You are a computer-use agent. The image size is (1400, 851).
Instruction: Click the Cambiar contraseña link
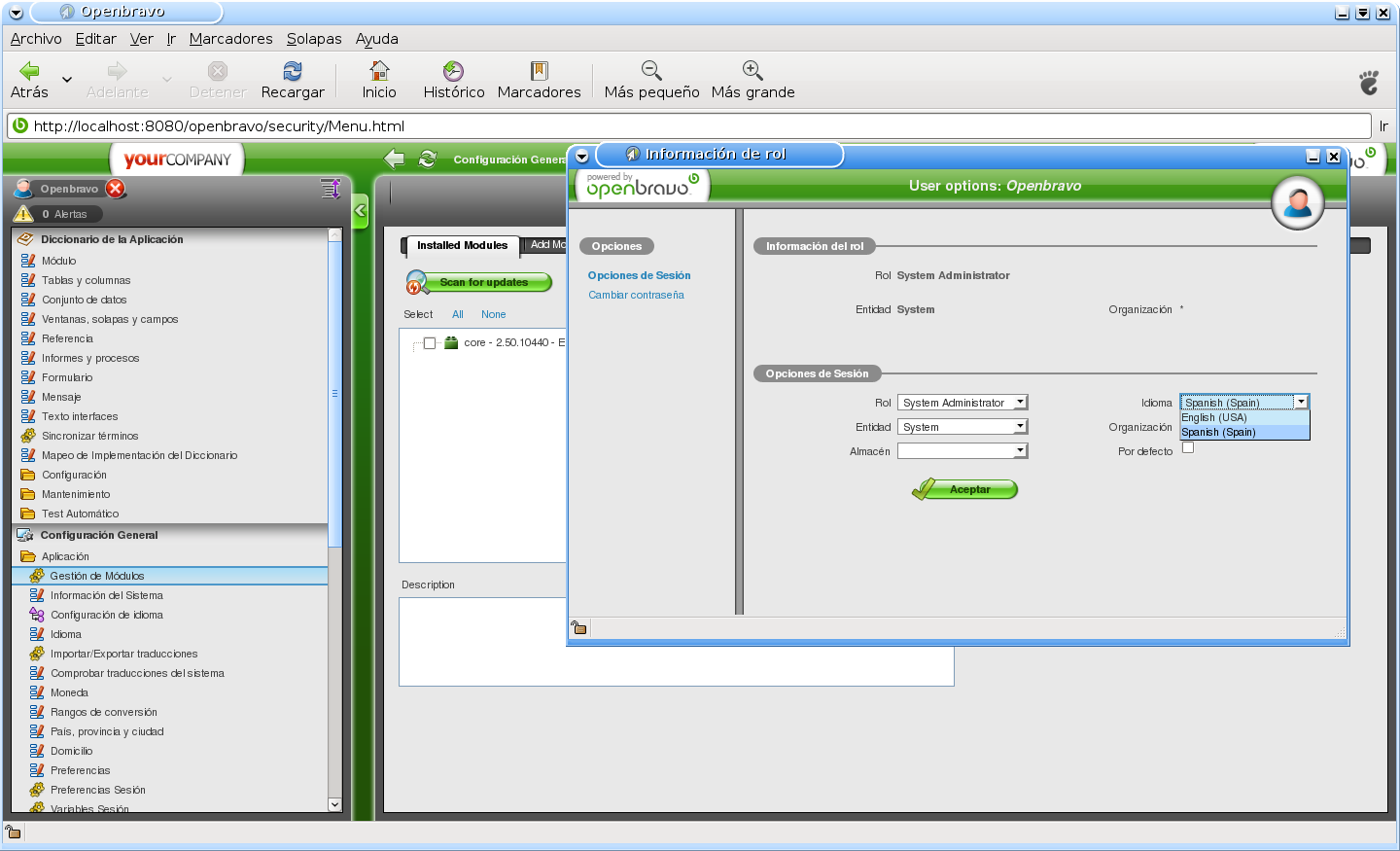click(x=636, y=295)
